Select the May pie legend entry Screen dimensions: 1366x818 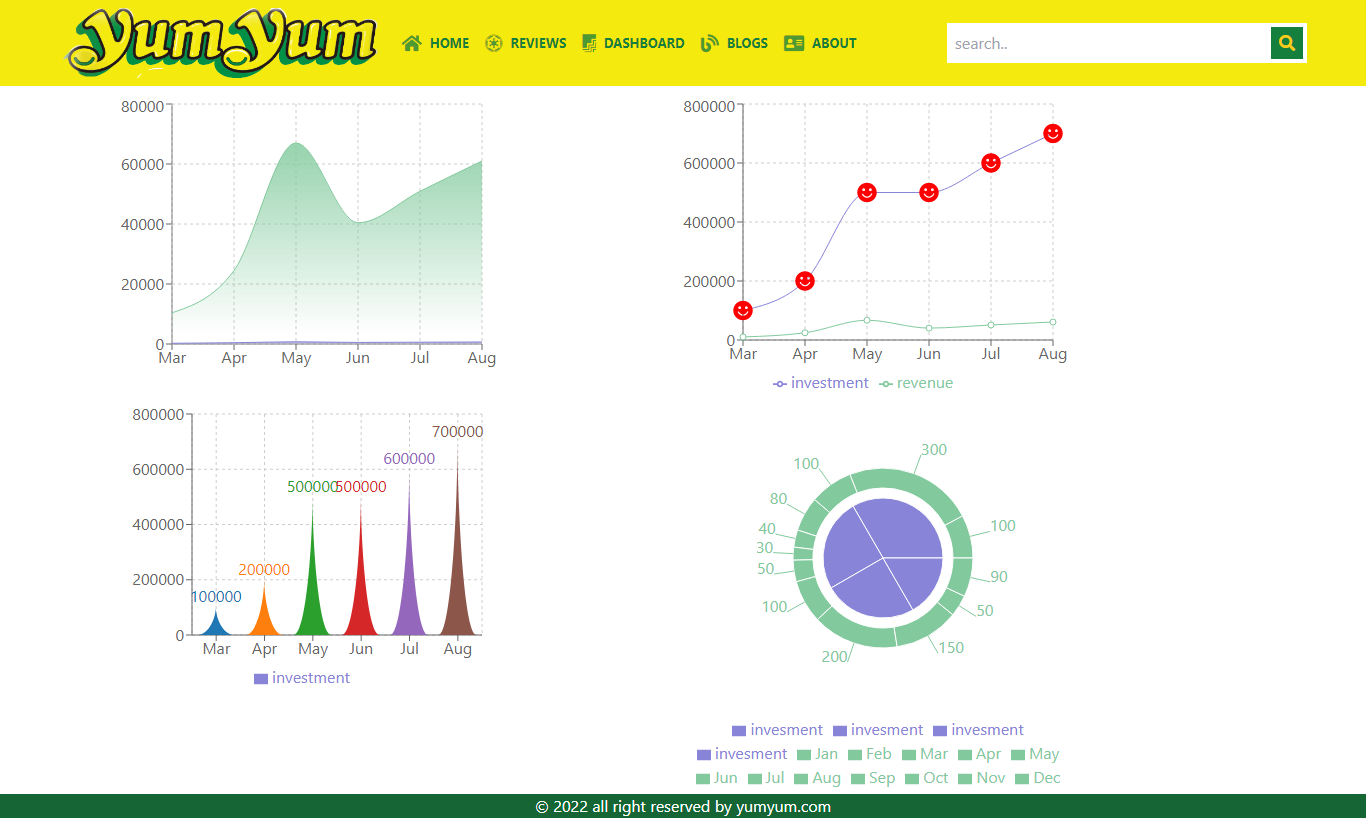tap(1035, 754)
